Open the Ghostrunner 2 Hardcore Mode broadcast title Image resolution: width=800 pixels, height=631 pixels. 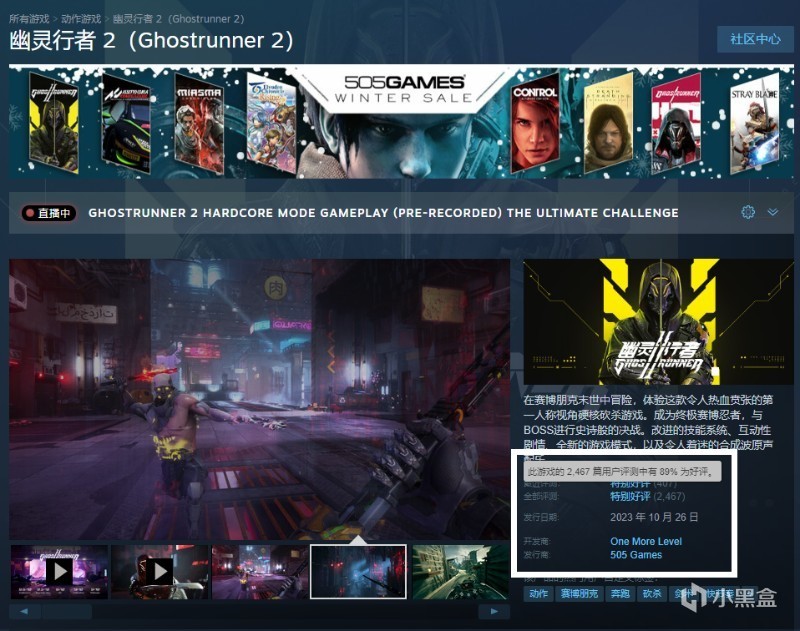click(x=383, y=213)
